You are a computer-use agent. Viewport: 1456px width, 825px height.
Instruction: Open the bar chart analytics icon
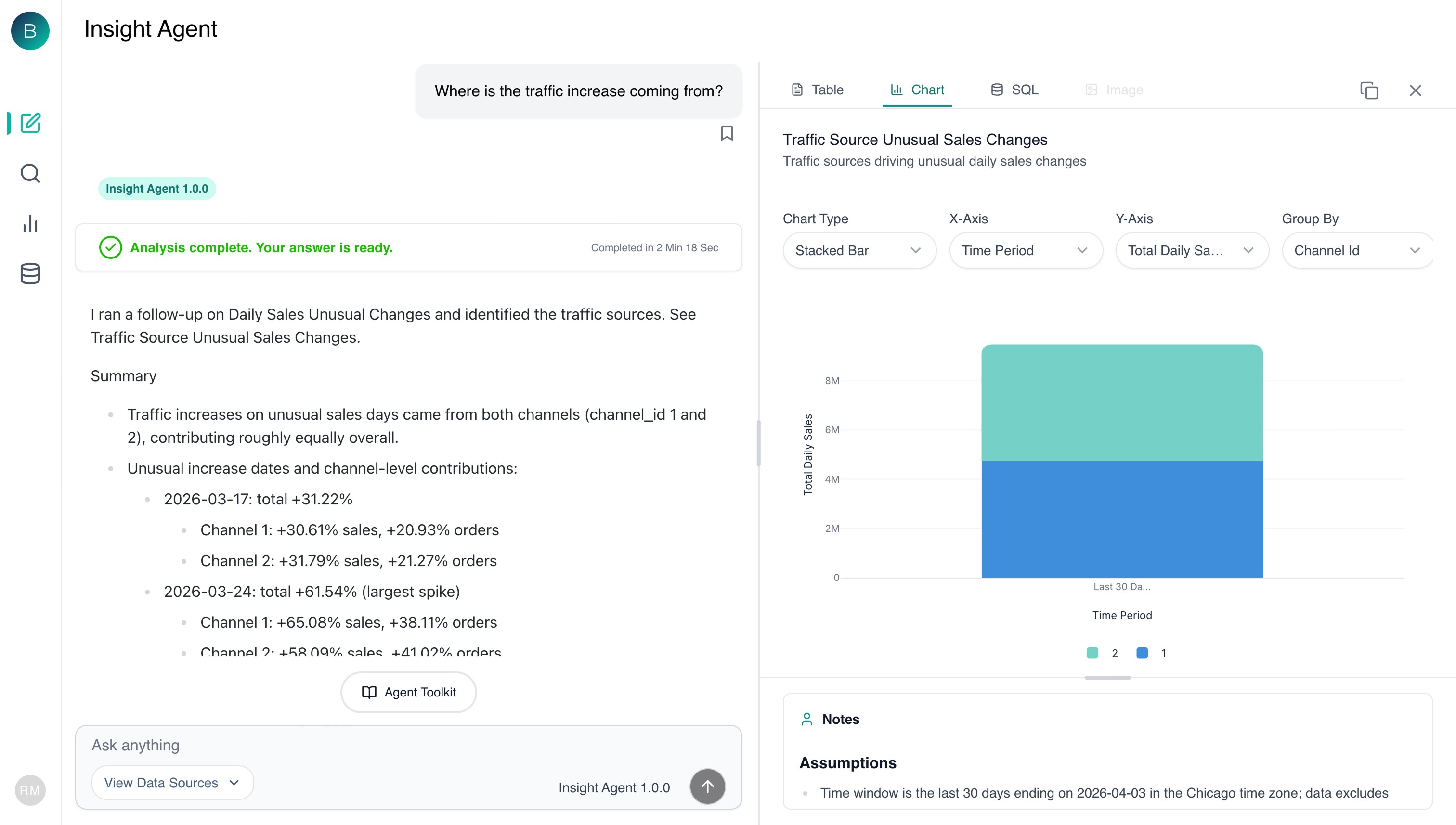click(x=30, y=224)
